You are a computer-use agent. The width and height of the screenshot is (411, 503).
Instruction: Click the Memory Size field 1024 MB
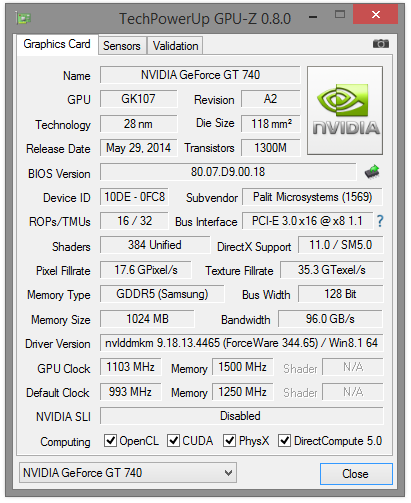coord(147,319)
